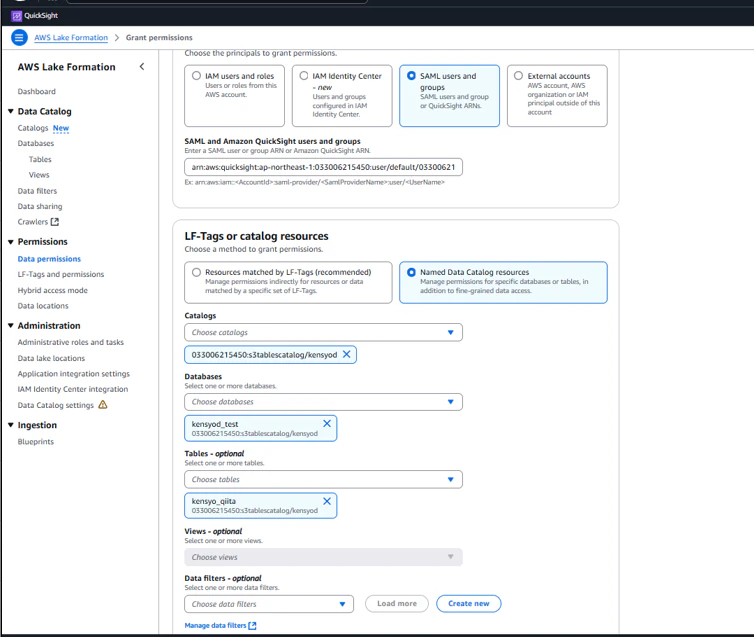The height and width of the screenshot is (637, 754).
Task: Open LF-Tags and permissions page
Action: coord(61,274)
